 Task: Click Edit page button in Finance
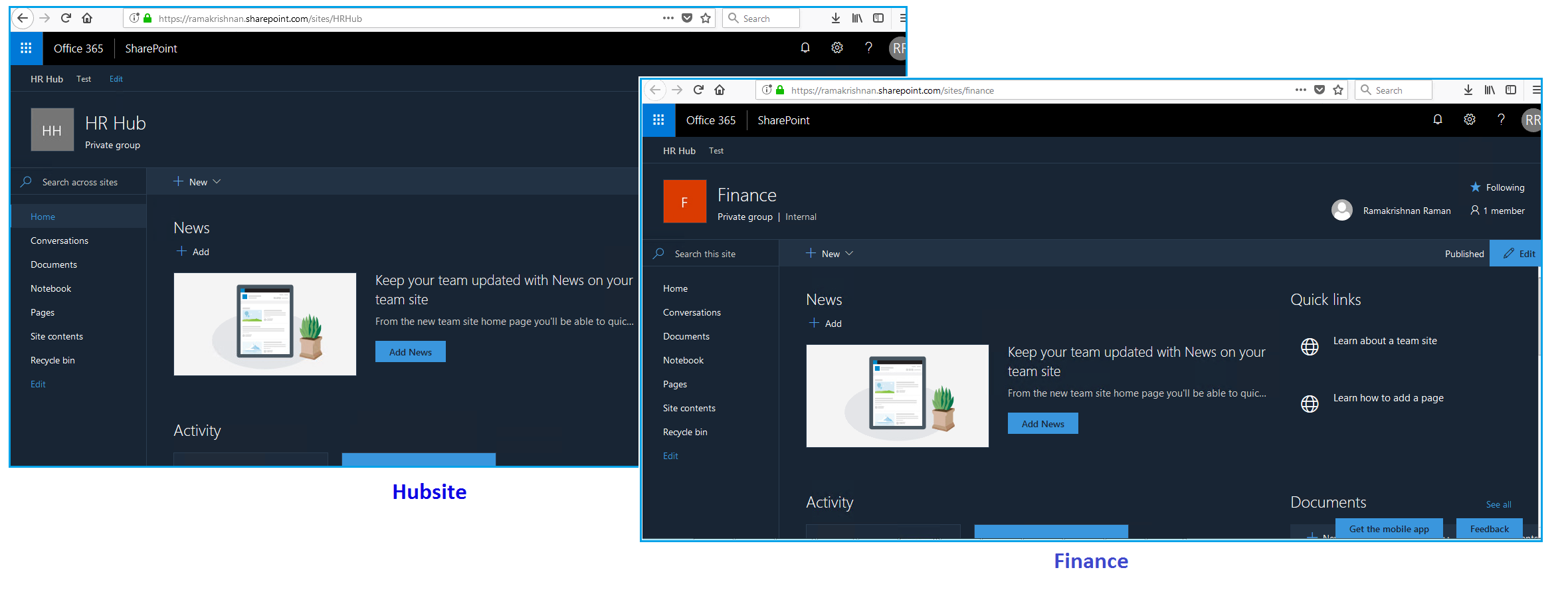pyautogui.click(x=1515, y=253)
